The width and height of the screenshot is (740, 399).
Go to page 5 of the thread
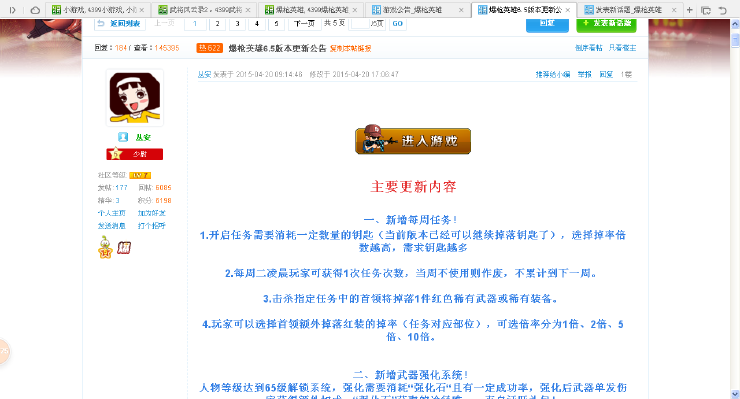pos(276,23)
